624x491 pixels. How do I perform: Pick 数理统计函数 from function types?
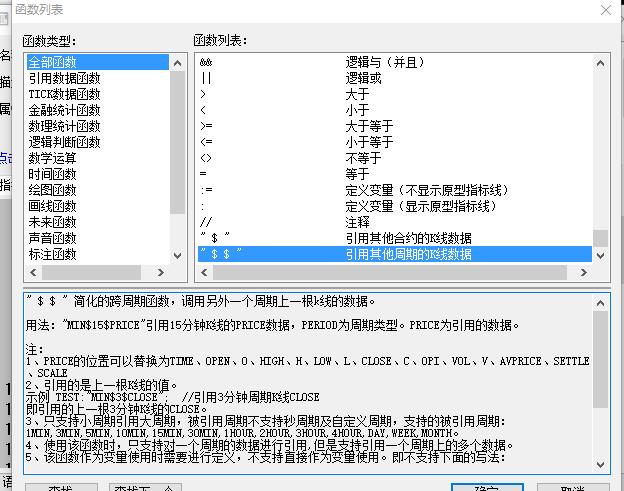coord(64,126)
